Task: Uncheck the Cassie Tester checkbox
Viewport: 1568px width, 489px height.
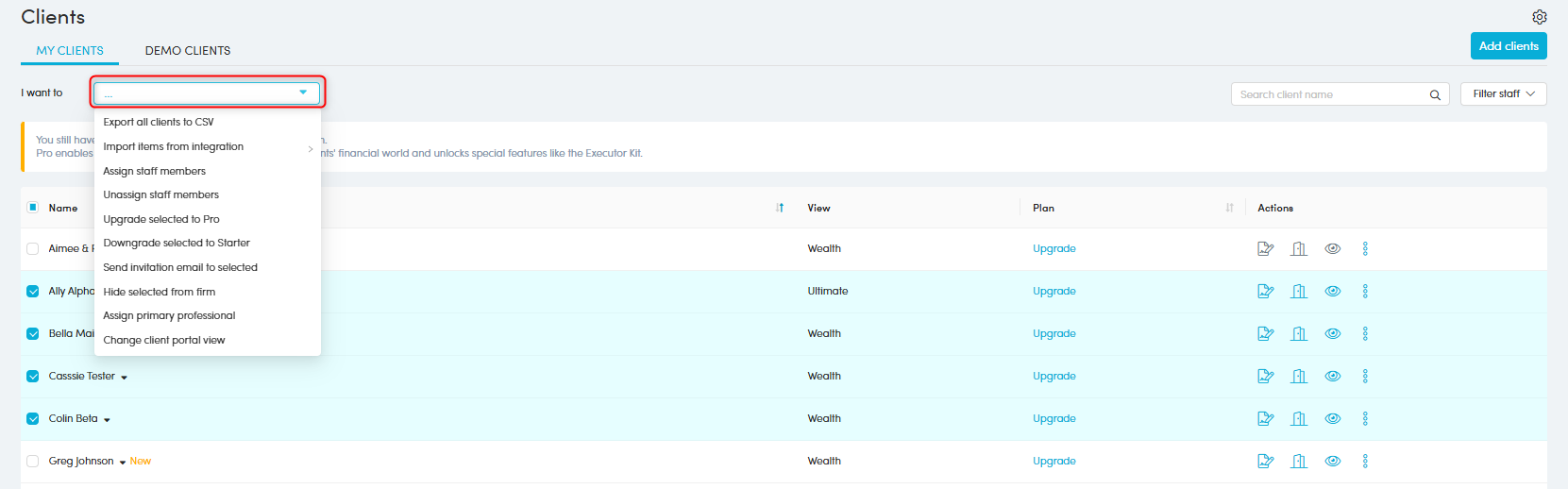Action: click(x=33, y=377)
